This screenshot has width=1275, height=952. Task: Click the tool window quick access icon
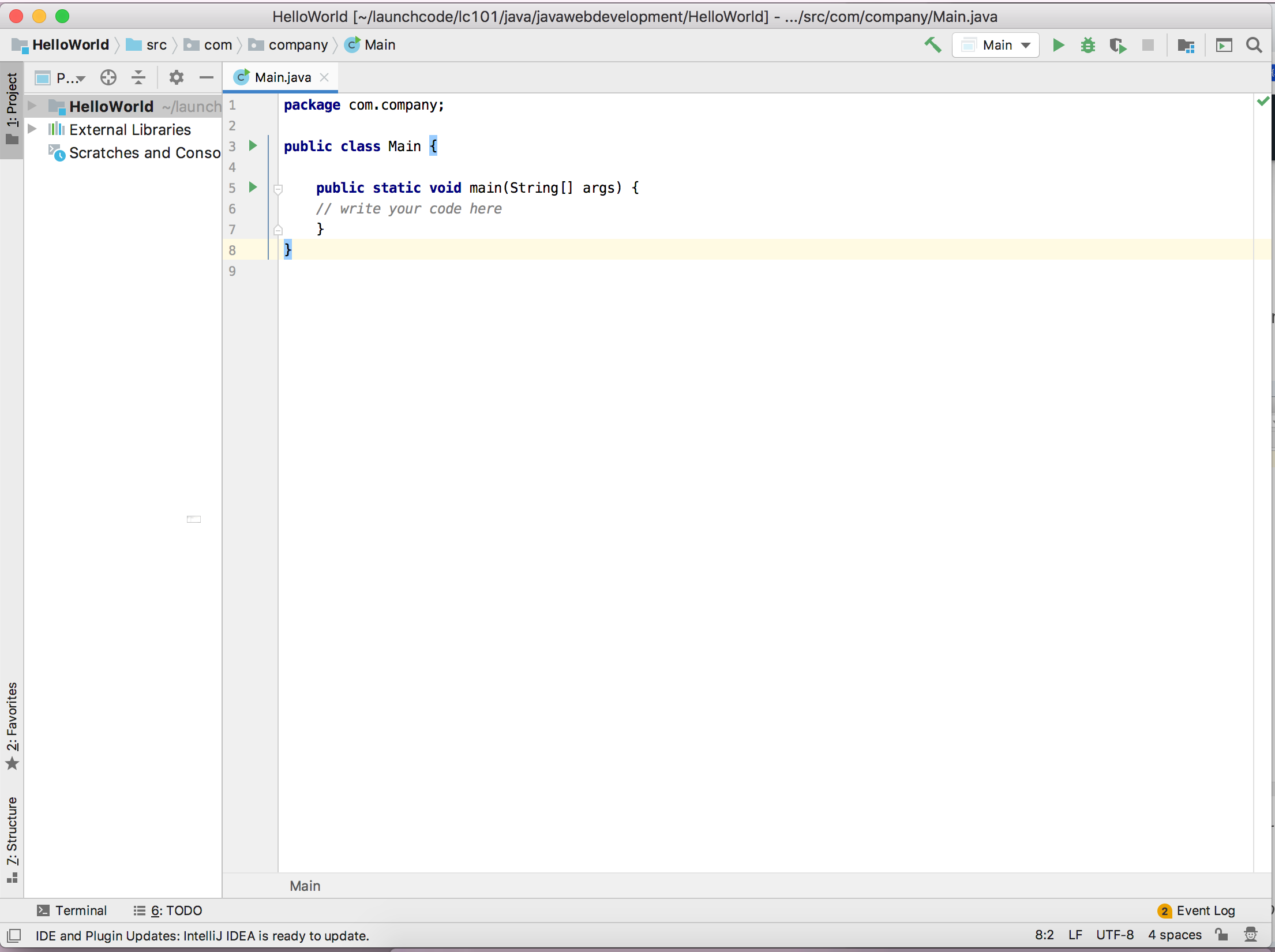(14, 935)
